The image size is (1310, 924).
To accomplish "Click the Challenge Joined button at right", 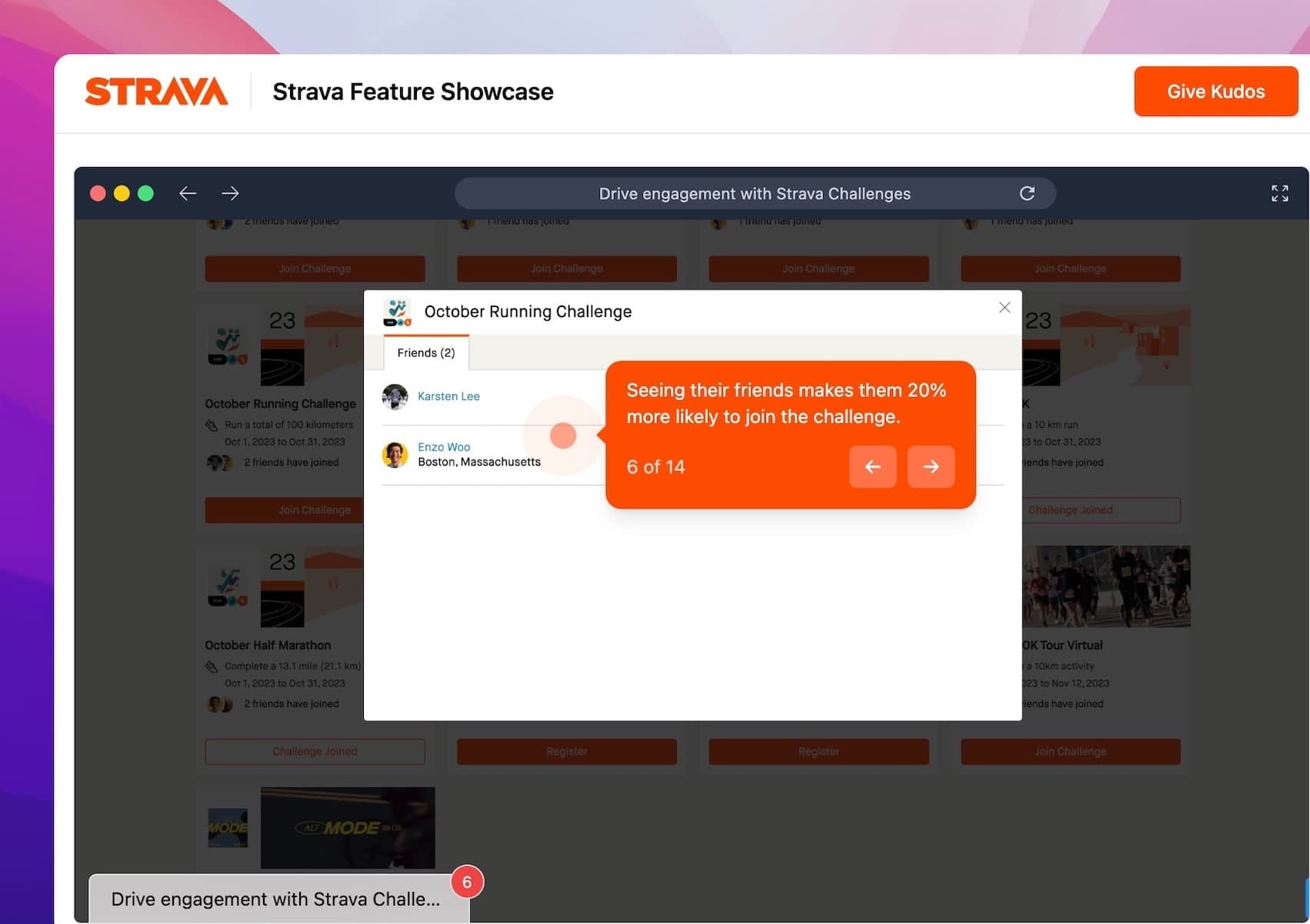I will tap(1101, 509).
